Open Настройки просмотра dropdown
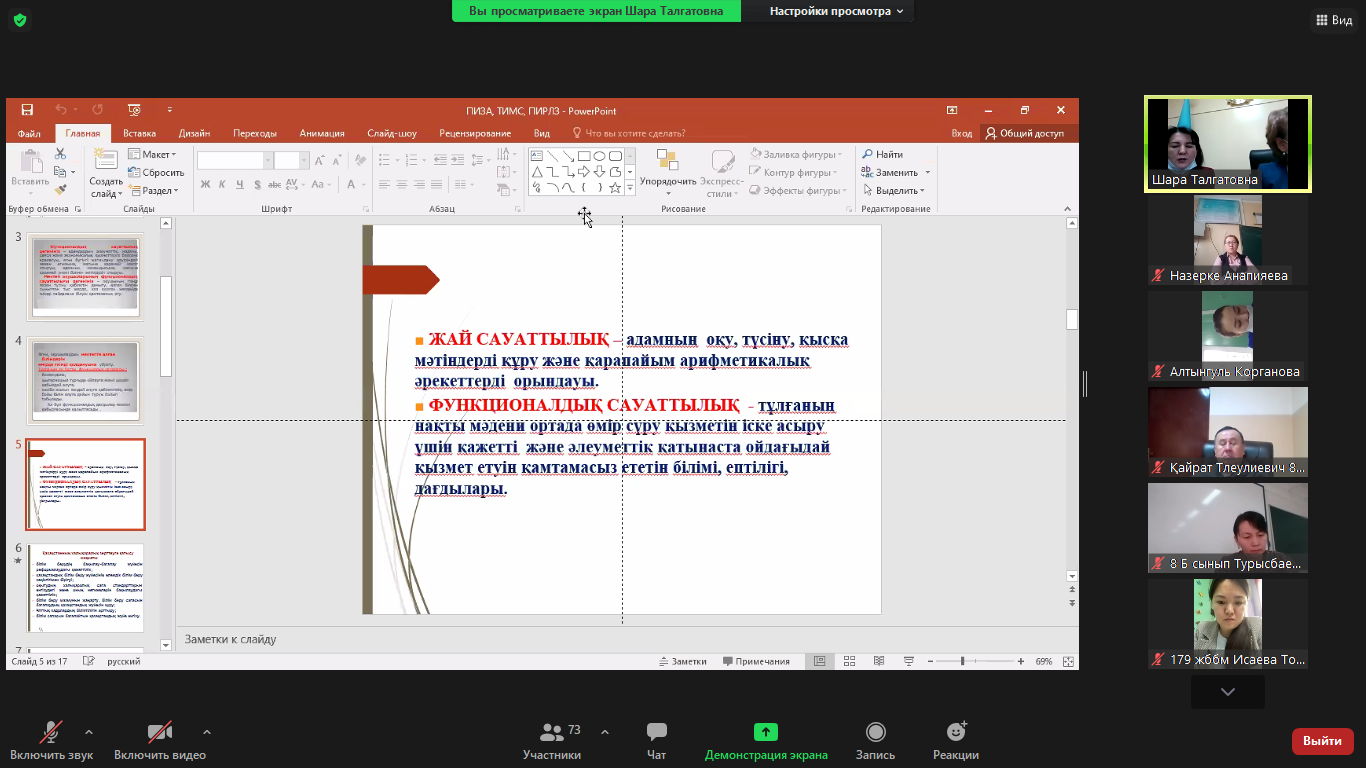1366x768 pixels. tap(836, 11)
